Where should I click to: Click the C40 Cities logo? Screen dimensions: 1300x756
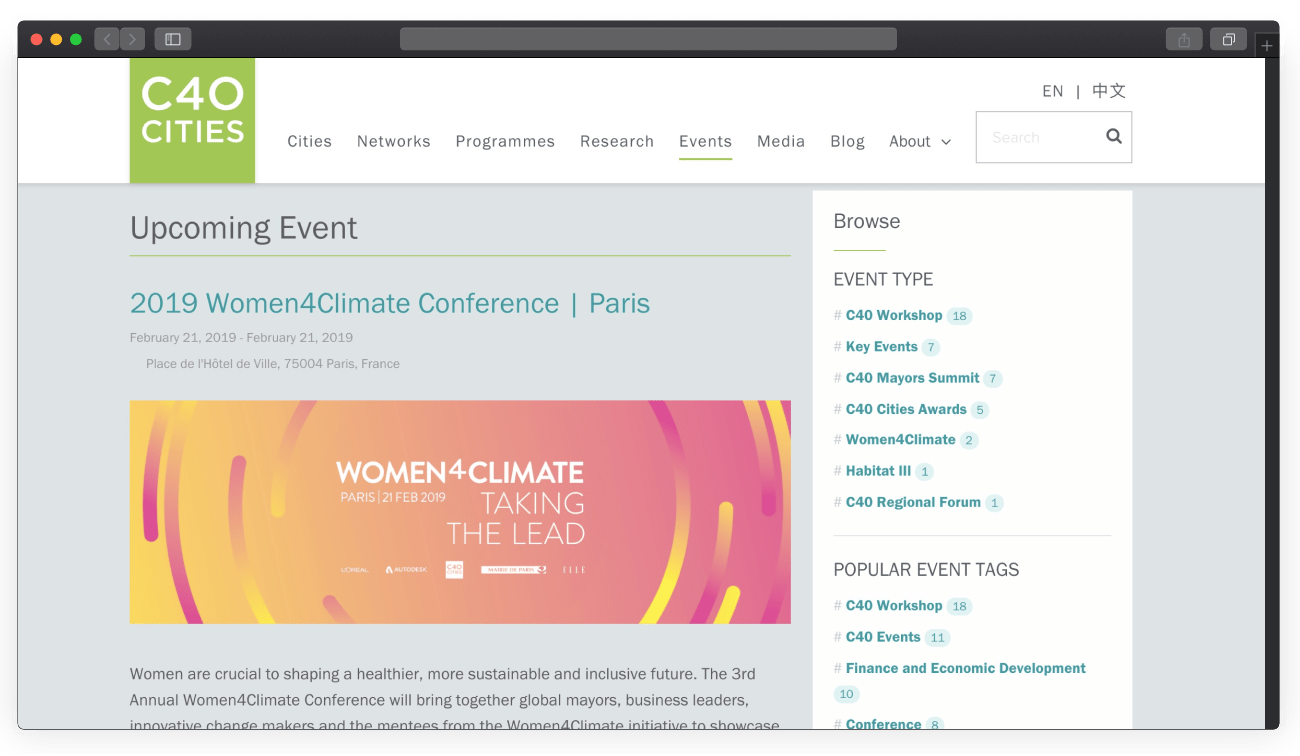click(x=192, y=120)
